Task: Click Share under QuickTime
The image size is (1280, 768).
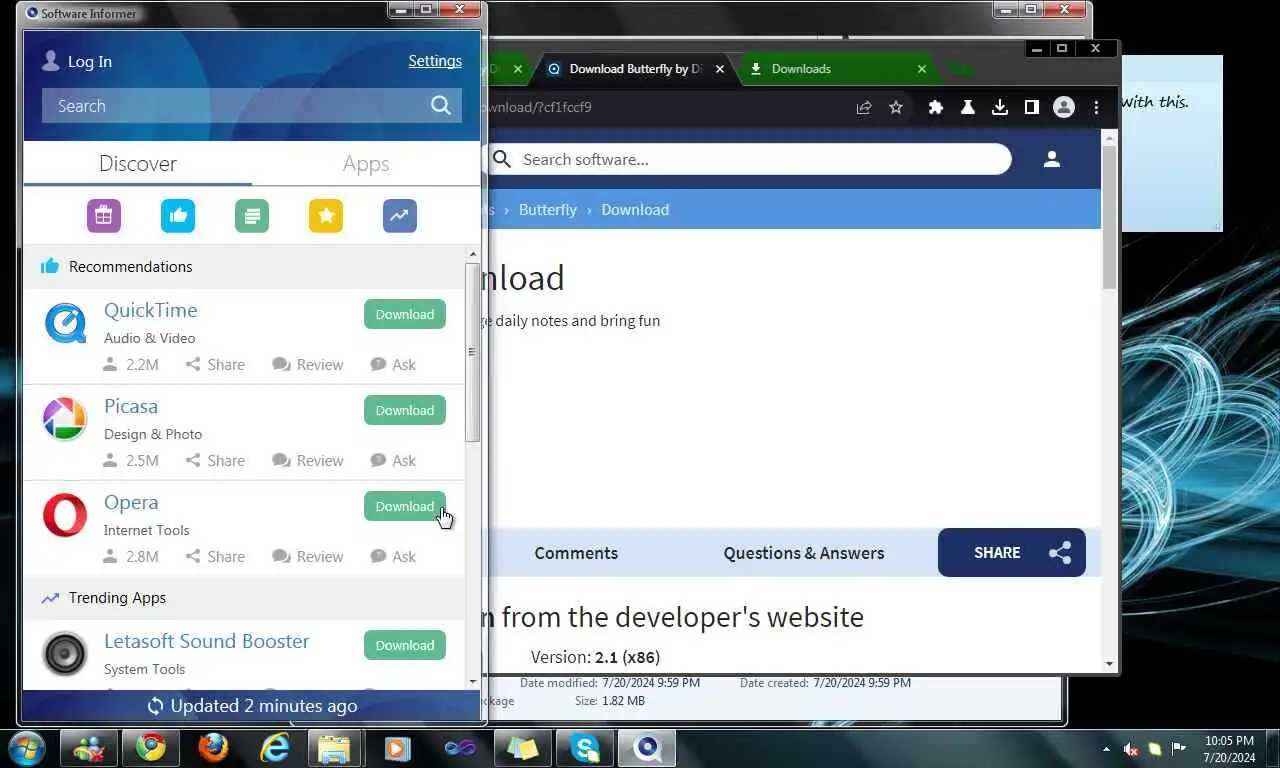Action: coord(215,365)
